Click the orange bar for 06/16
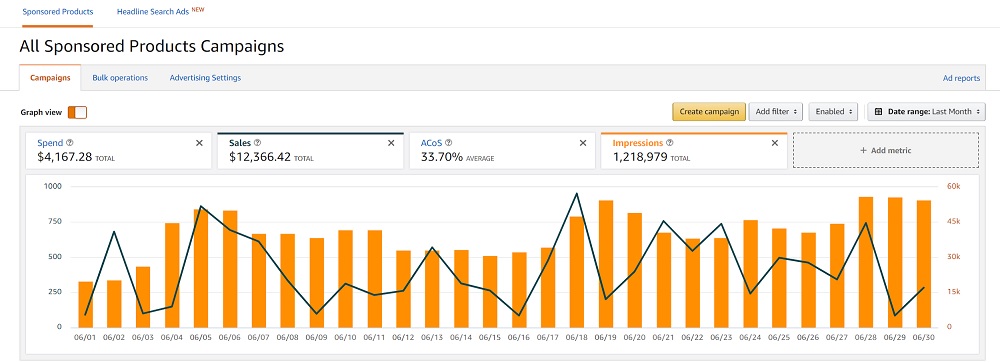 (519, 290)
